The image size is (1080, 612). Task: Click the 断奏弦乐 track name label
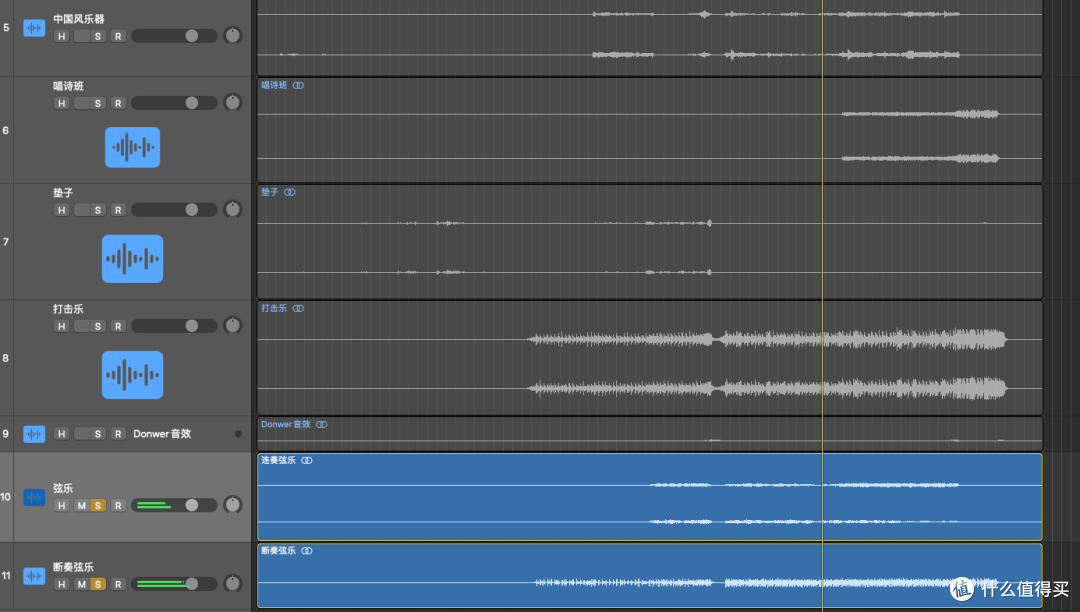pyautogui.click(x=73, y=567)
